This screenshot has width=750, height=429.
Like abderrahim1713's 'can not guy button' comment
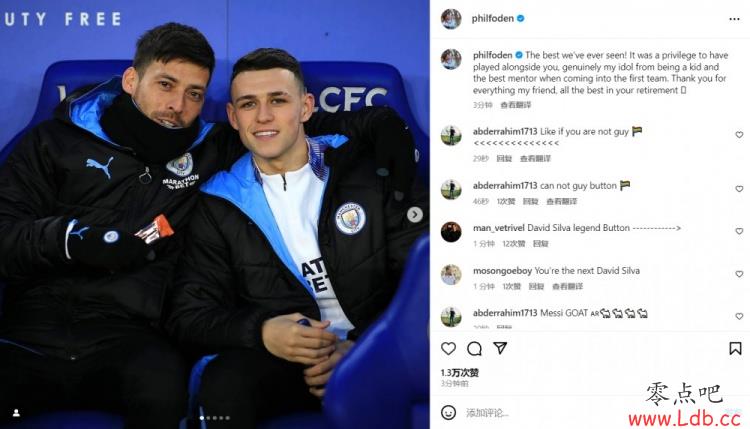[x=739, y=189]
